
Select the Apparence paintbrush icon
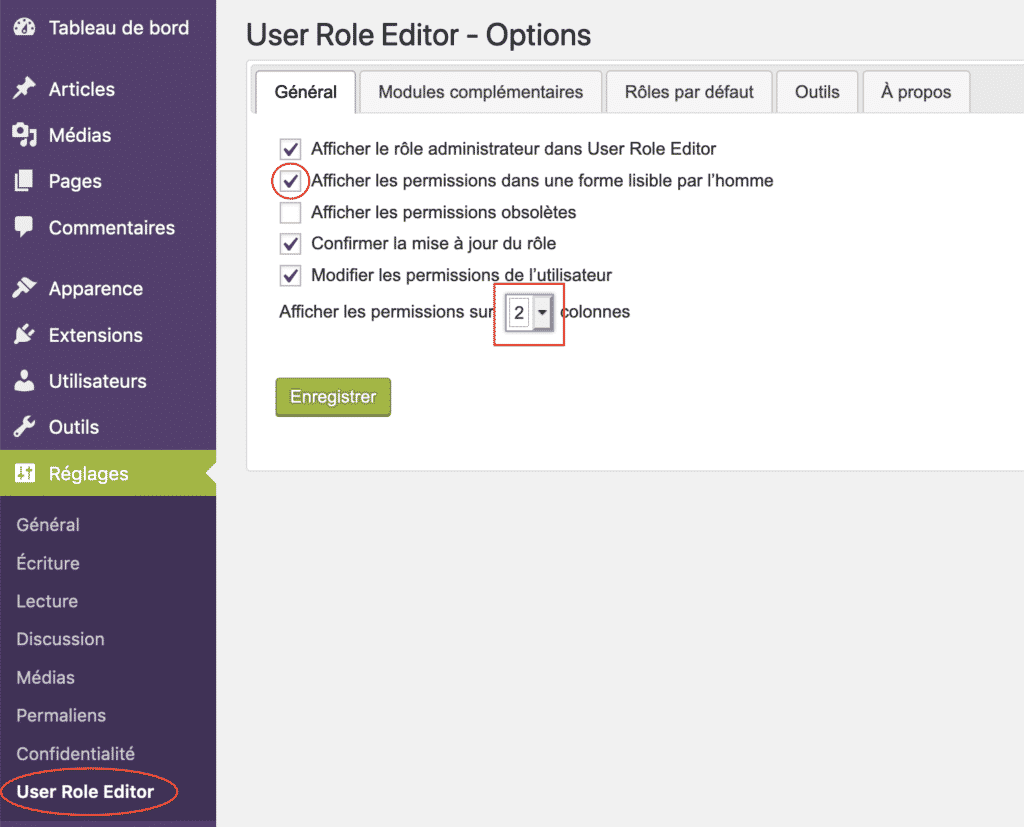pos(24,288)
